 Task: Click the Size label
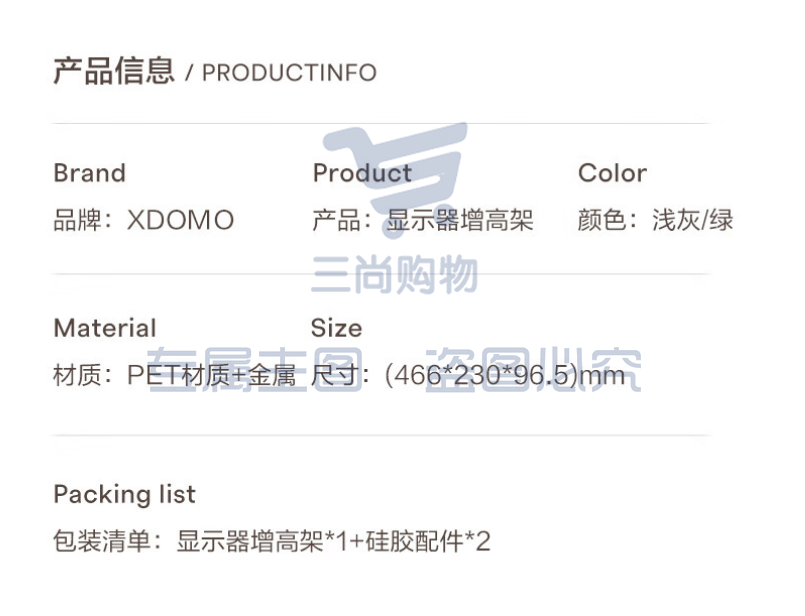pos(337,328)
